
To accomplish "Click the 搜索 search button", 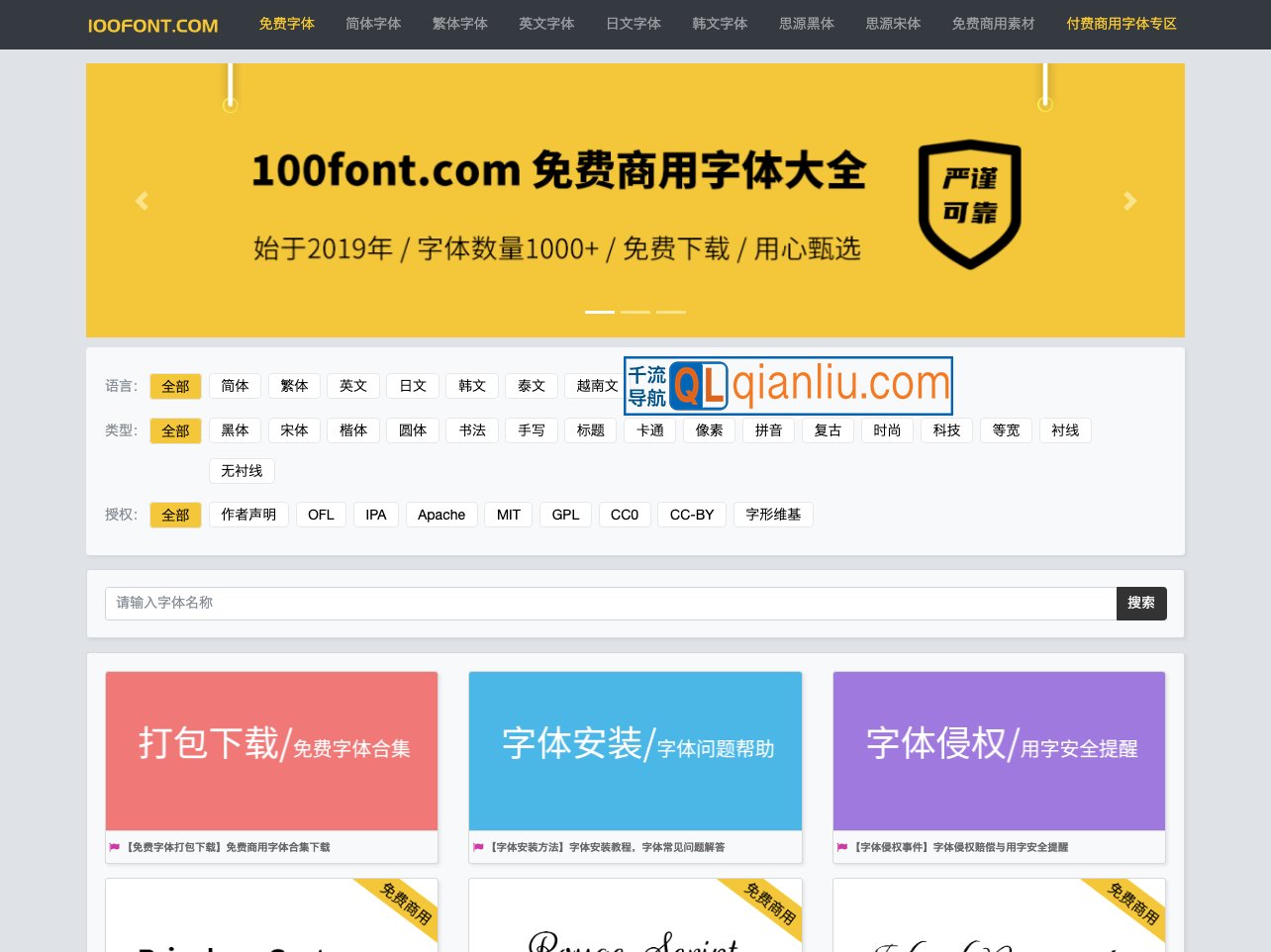I will click(x=1141, y=603).
